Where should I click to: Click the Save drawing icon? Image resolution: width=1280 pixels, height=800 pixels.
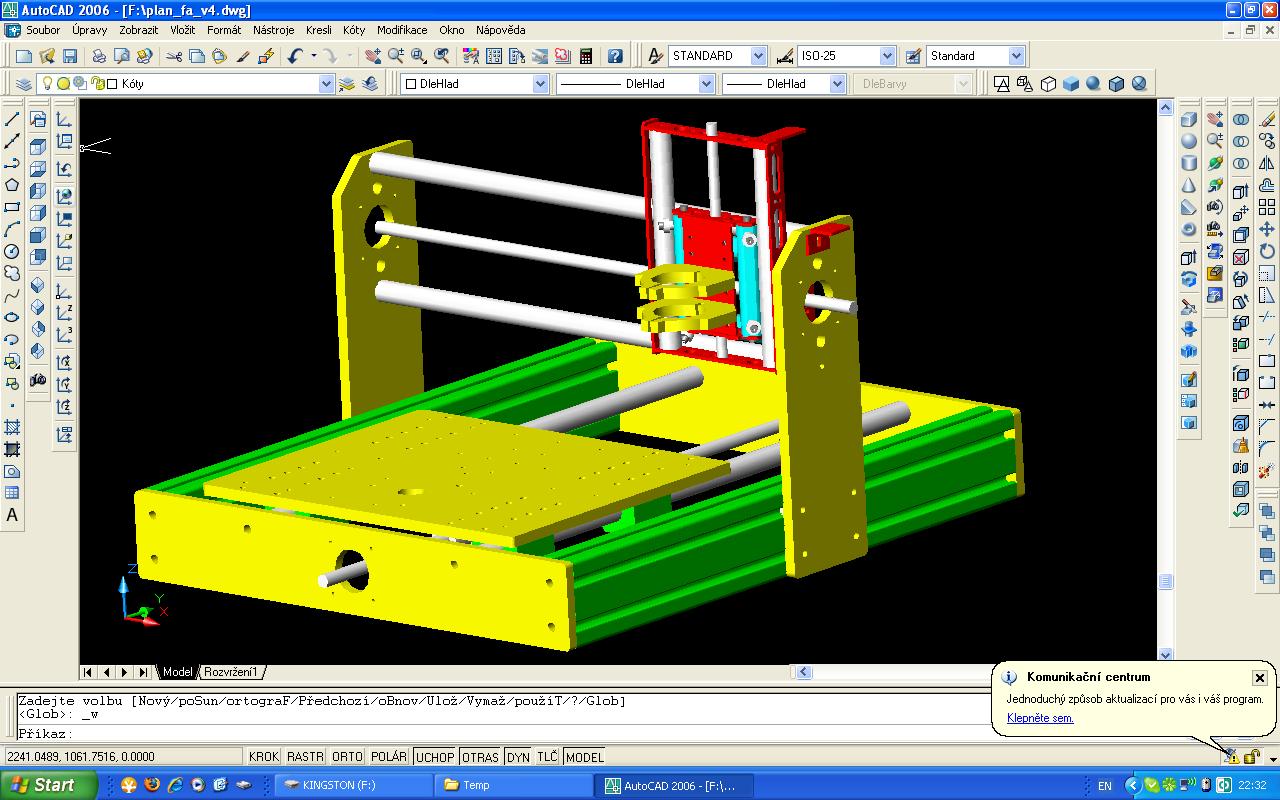(x=70, y=56)
